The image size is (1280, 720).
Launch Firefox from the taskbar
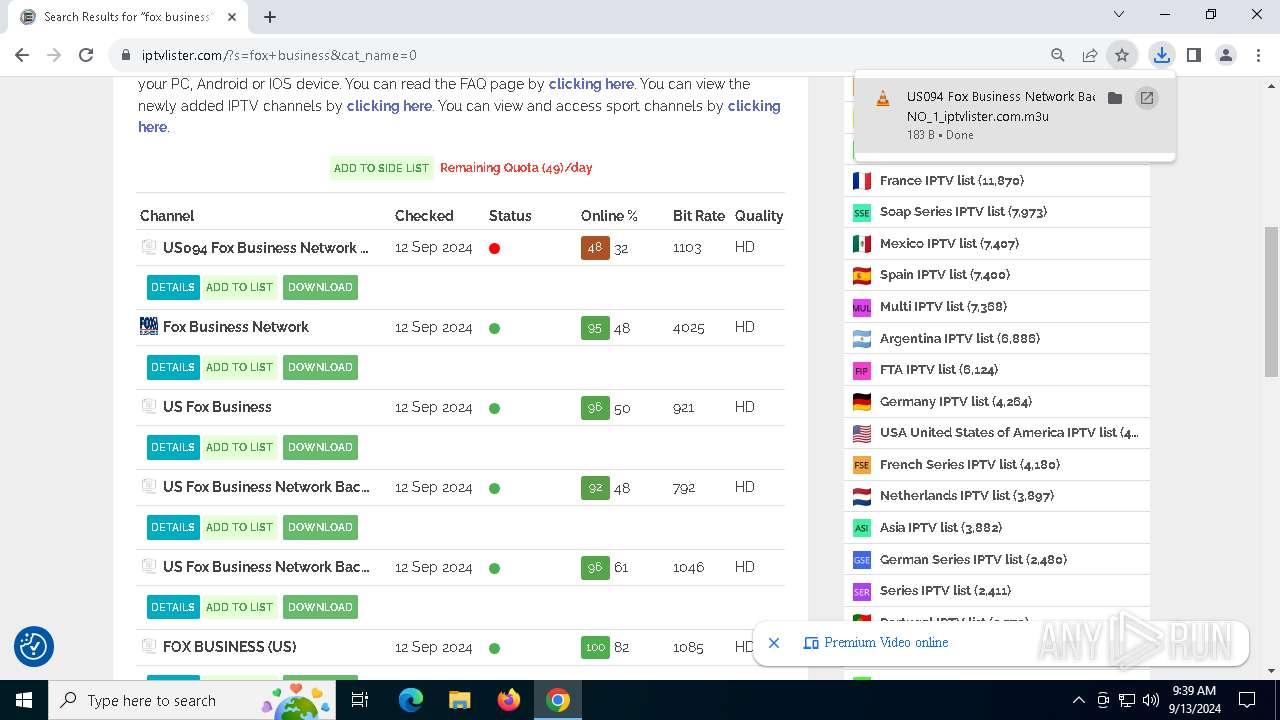point(509,700)
